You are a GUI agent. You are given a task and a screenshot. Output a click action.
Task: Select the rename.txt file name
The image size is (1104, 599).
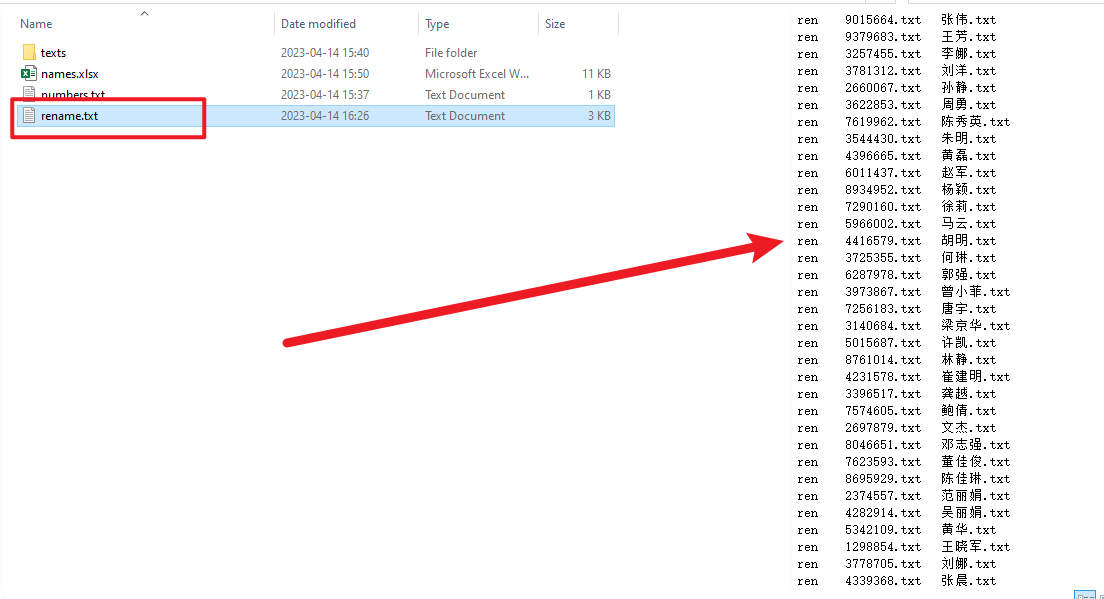click(69, 116)
